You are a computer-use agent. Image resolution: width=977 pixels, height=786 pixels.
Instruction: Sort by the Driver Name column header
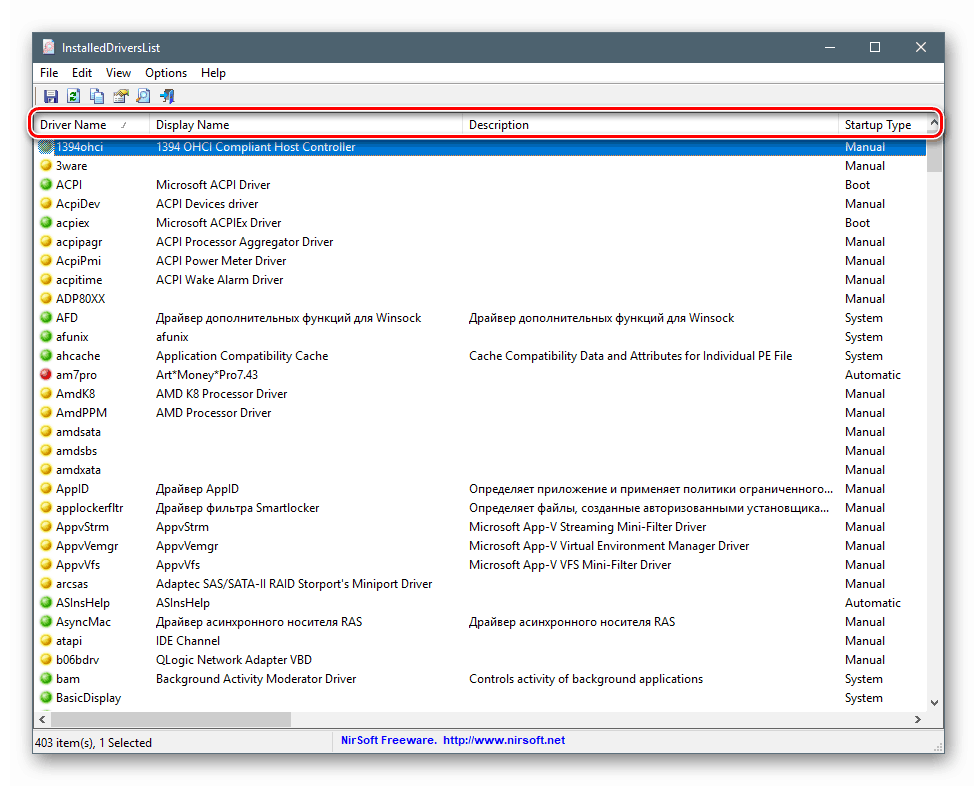point(73,125)
